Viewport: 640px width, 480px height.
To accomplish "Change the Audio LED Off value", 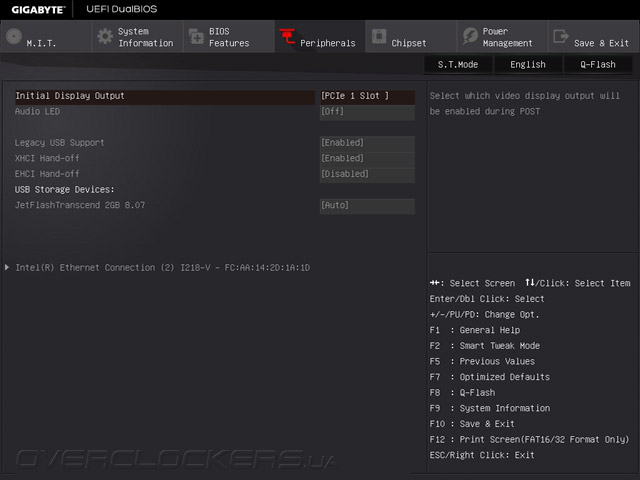I will (367, 111).
